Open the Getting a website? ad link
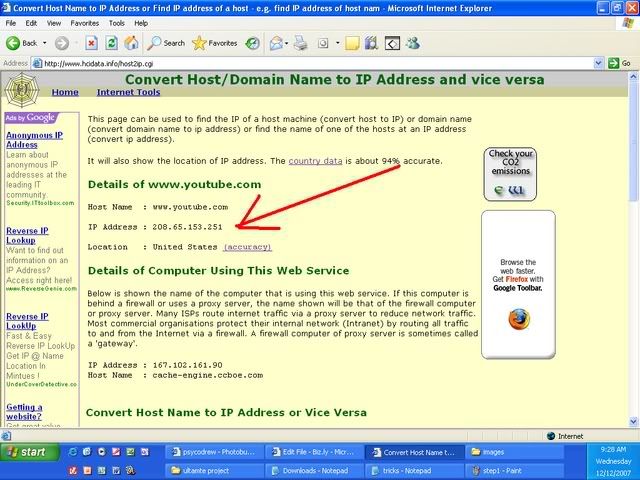 24,412
